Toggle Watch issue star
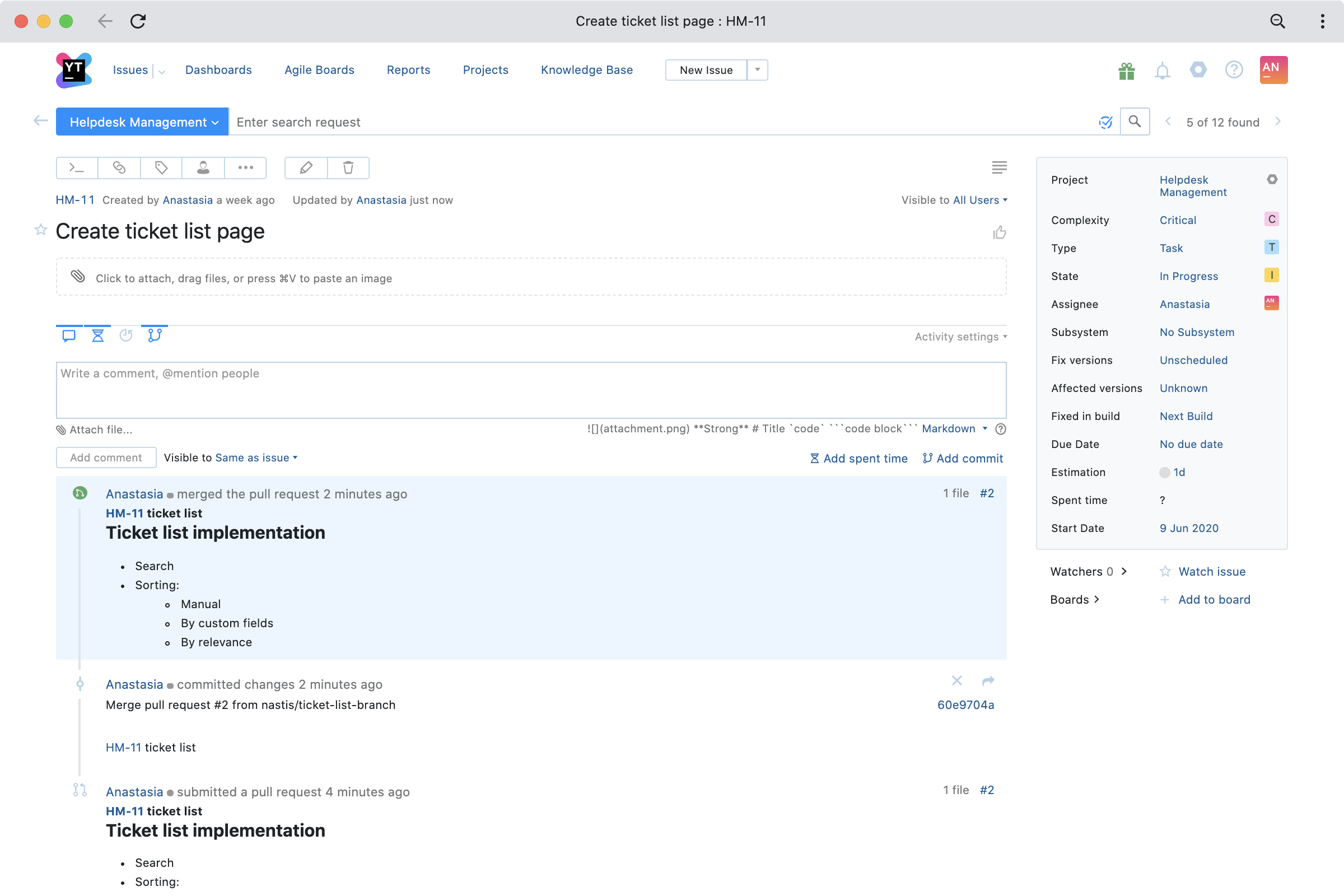 point(1165,571)
